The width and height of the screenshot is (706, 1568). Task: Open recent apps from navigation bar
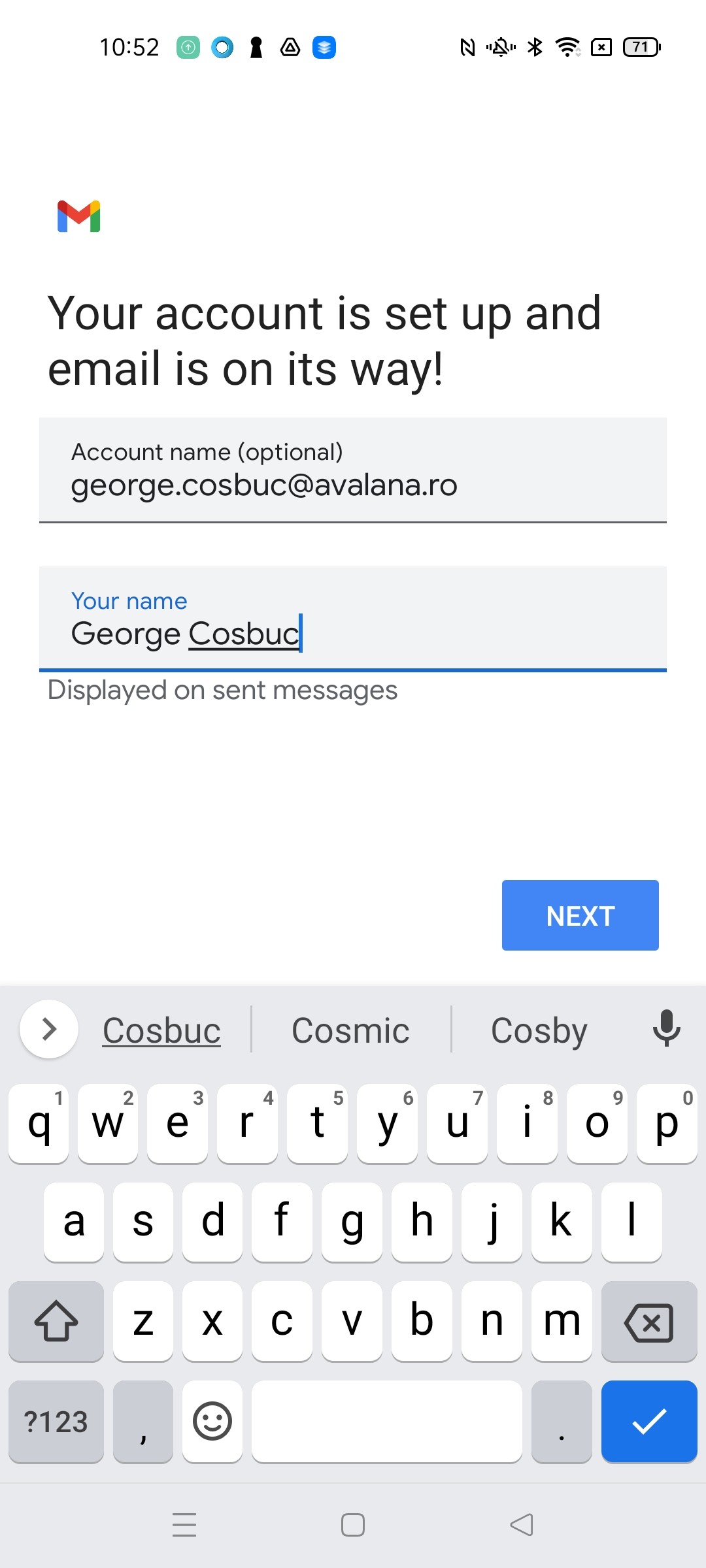(x=184, y=1525)
